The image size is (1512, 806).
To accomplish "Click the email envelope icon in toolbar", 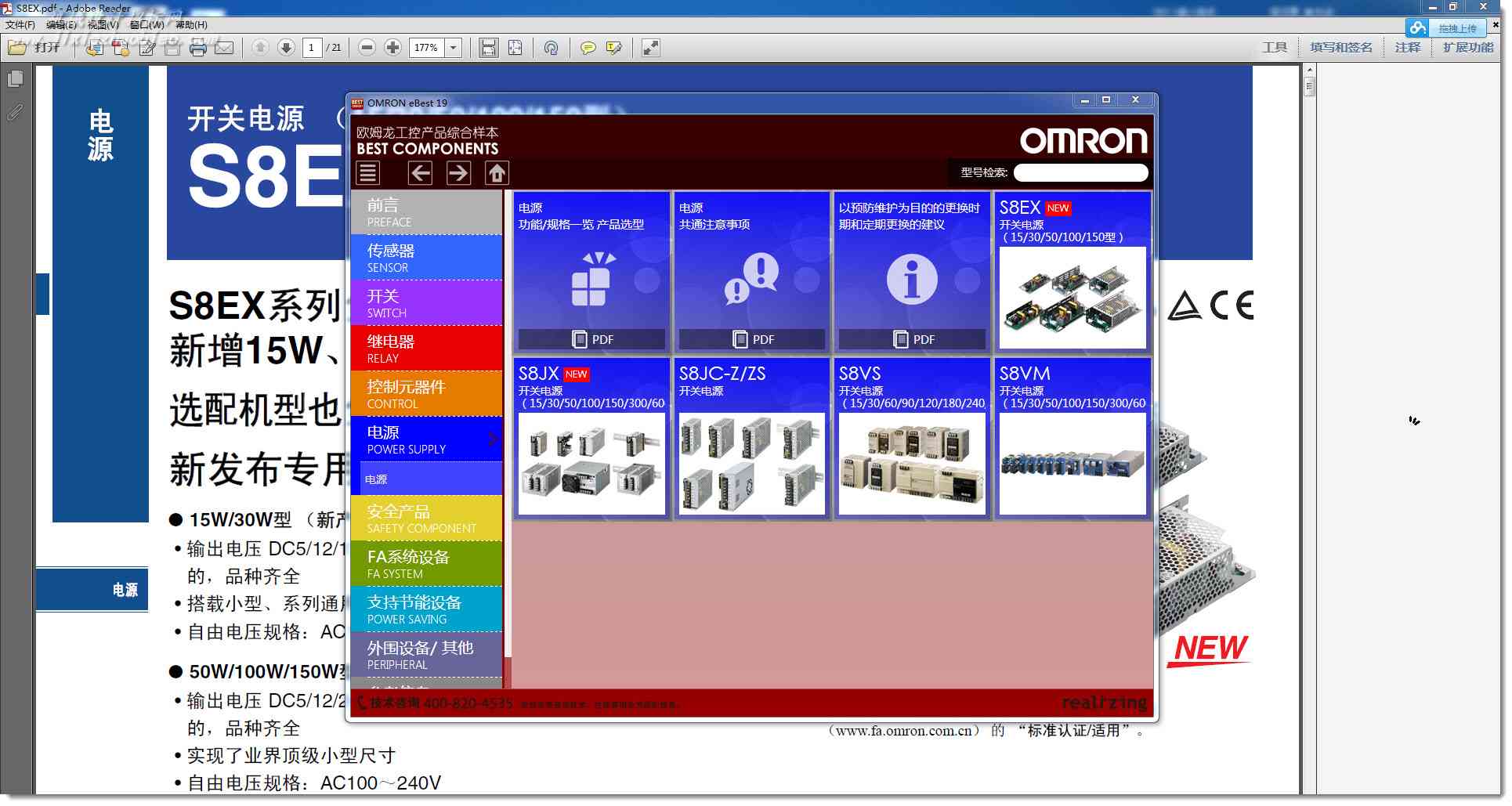I will tap(224, 48).
